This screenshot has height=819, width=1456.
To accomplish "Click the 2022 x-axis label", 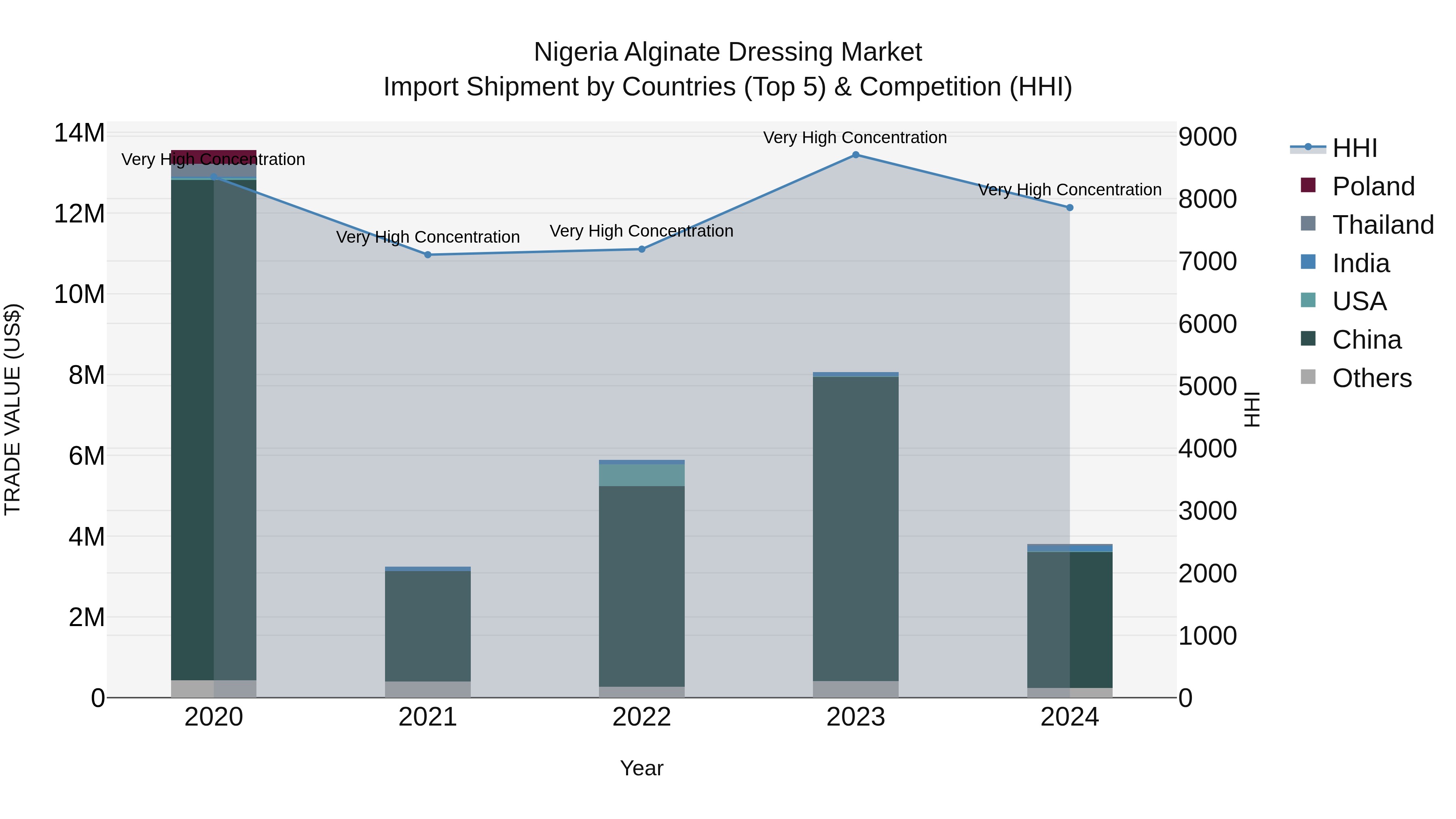I will [641, 717].
